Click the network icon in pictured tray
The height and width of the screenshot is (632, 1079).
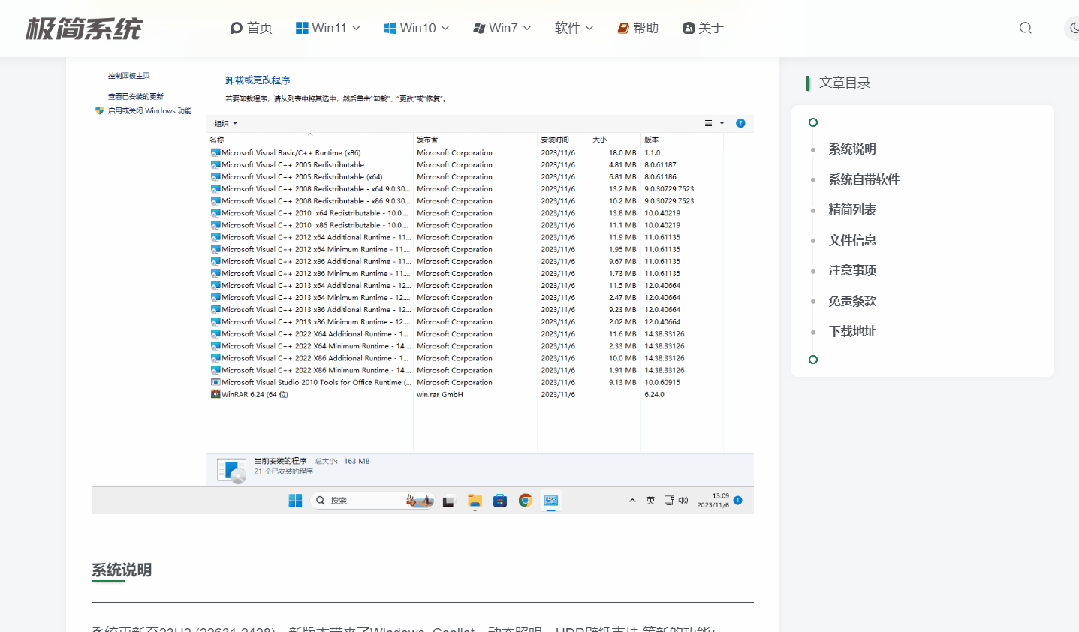(x=669, y=501)
